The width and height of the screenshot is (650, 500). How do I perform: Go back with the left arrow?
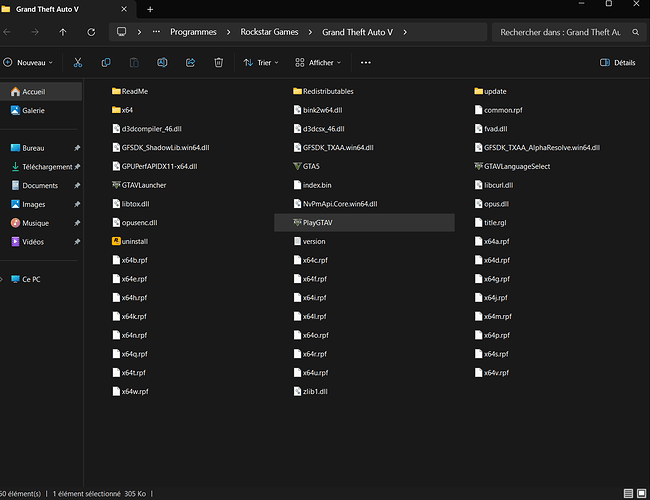[7, 32]
